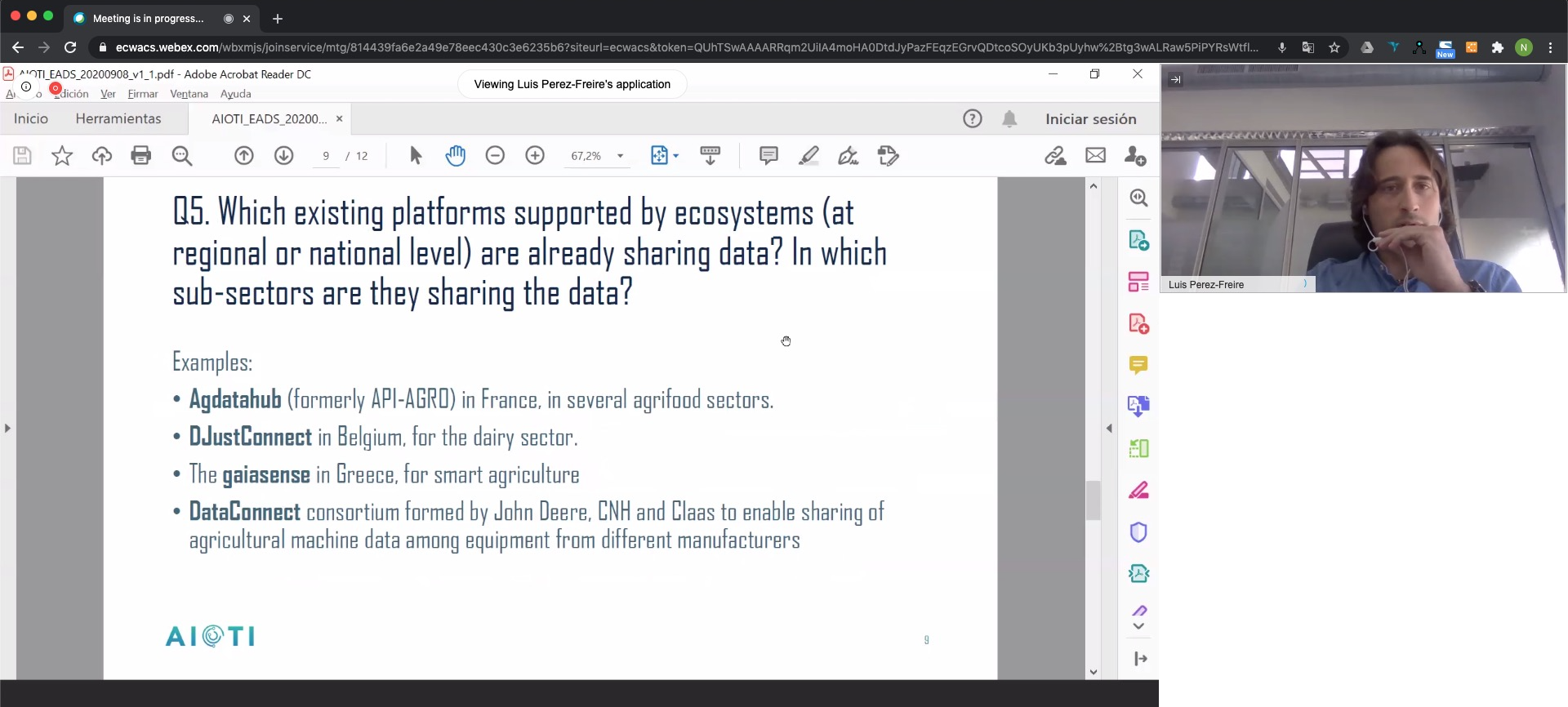The height and width of the screenshot is (707, 1568).
Task: Open the Chrome three-dot menu
Action: coord(1550,47)
